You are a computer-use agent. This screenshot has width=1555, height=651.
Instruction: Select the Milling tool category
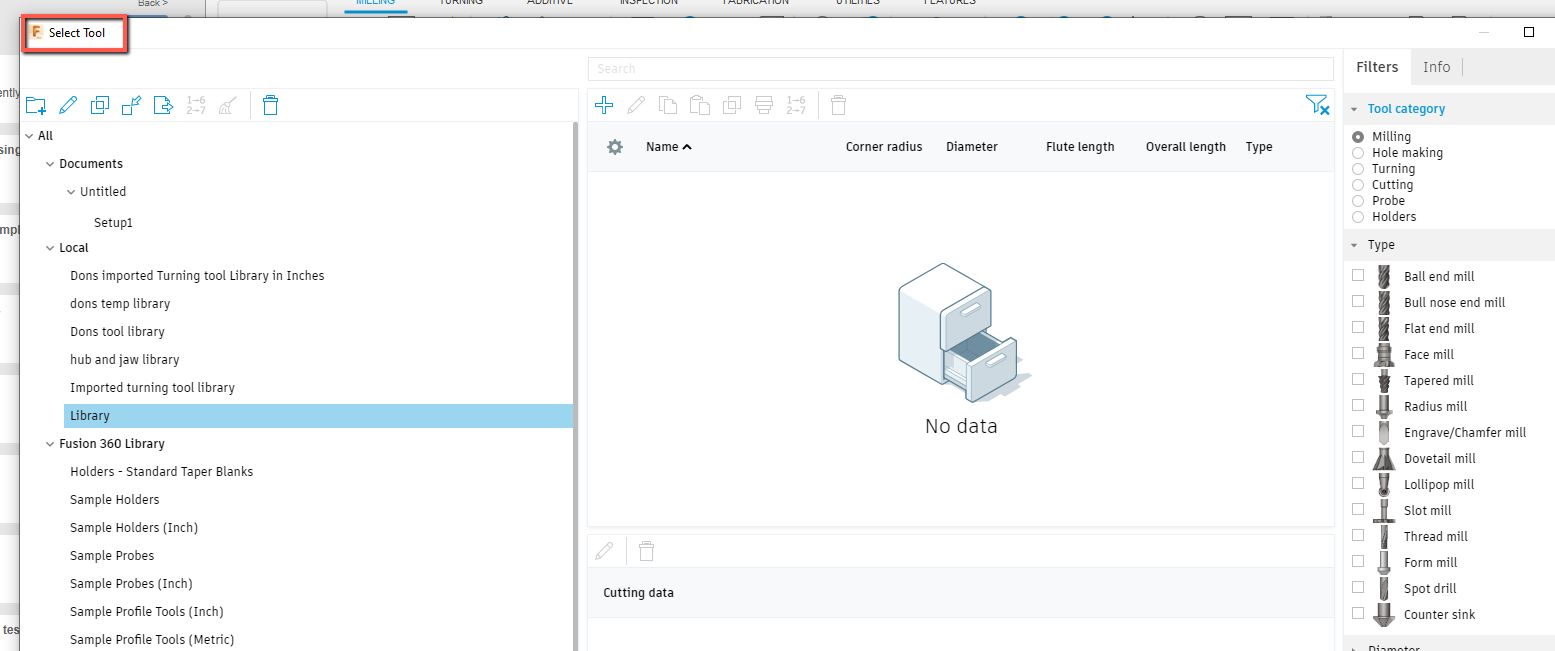coord(1357,137)
